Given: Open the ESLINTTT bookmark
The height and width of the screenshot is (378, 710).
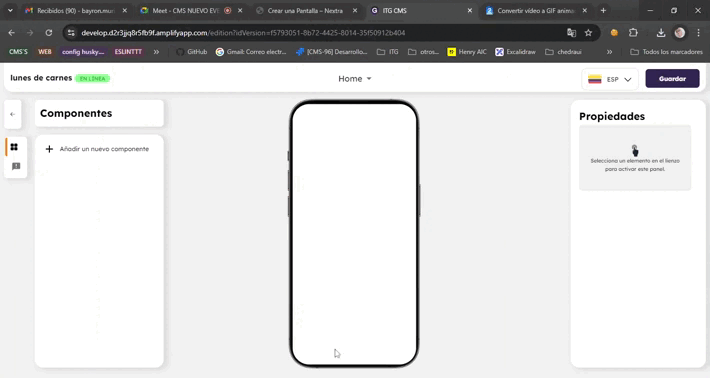Looking at the screenshot, I should (128, 52).
